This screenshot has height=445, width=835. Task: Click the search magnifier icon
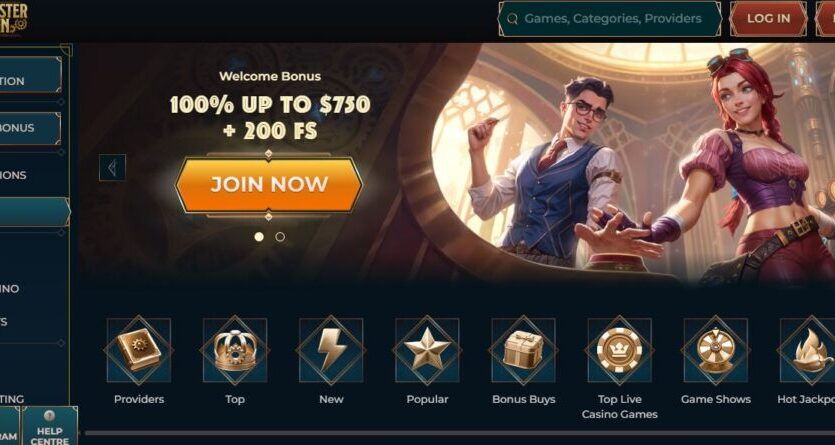coord(512,19)
